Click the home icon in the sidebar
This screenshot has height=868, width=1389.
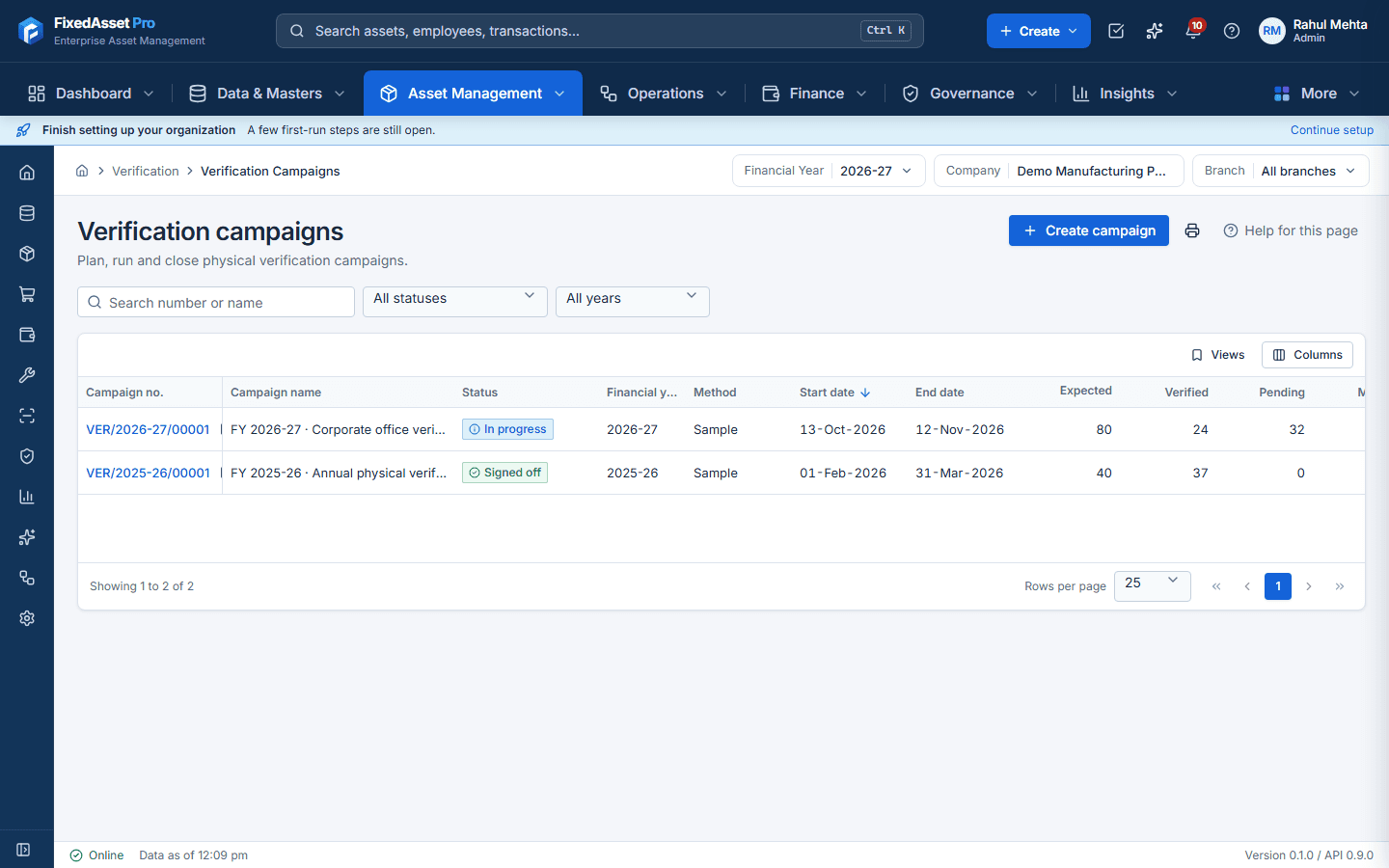tap(27, 173)
